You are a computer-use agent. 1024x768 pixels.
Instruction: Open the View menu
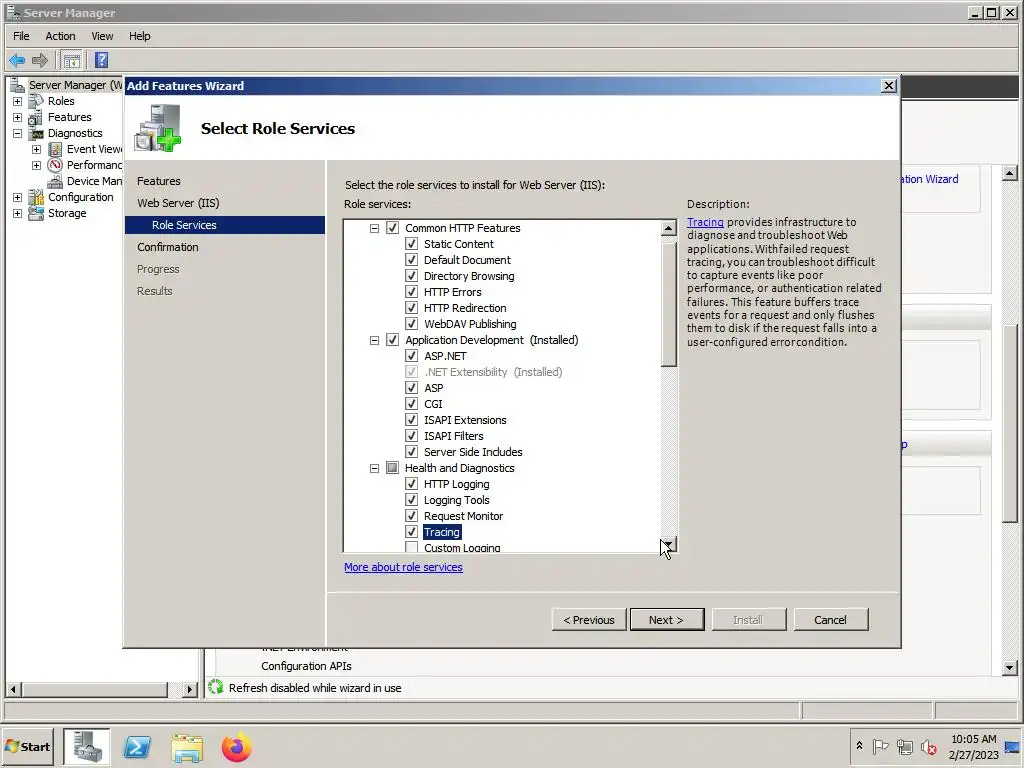click(102, 36)
